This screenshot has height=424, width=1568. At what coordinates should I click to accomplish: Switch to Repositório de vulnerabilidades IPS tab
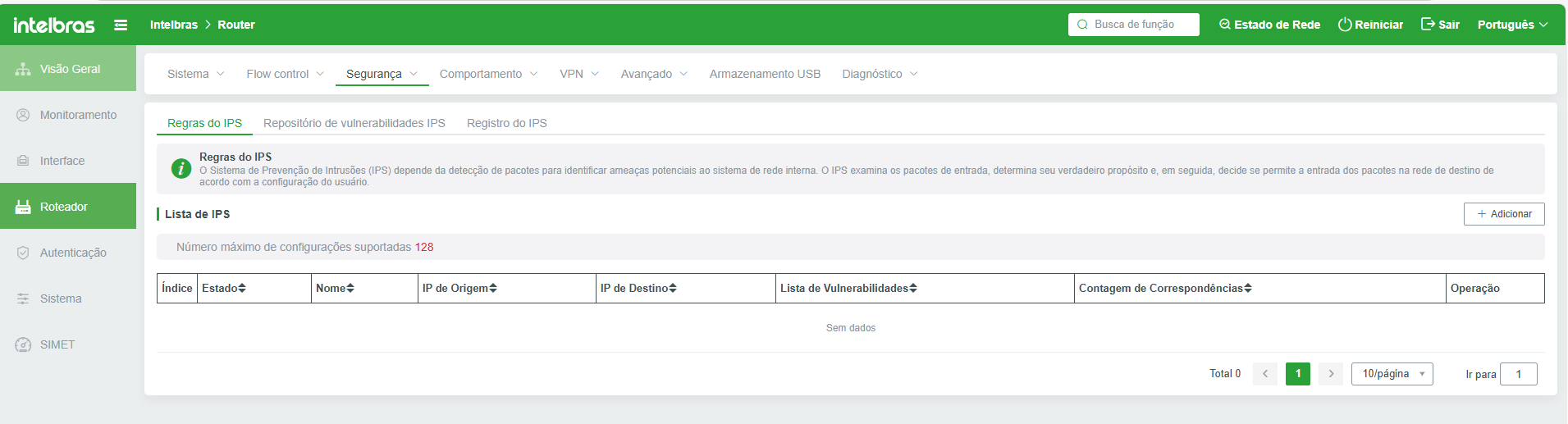pos(354,123)
